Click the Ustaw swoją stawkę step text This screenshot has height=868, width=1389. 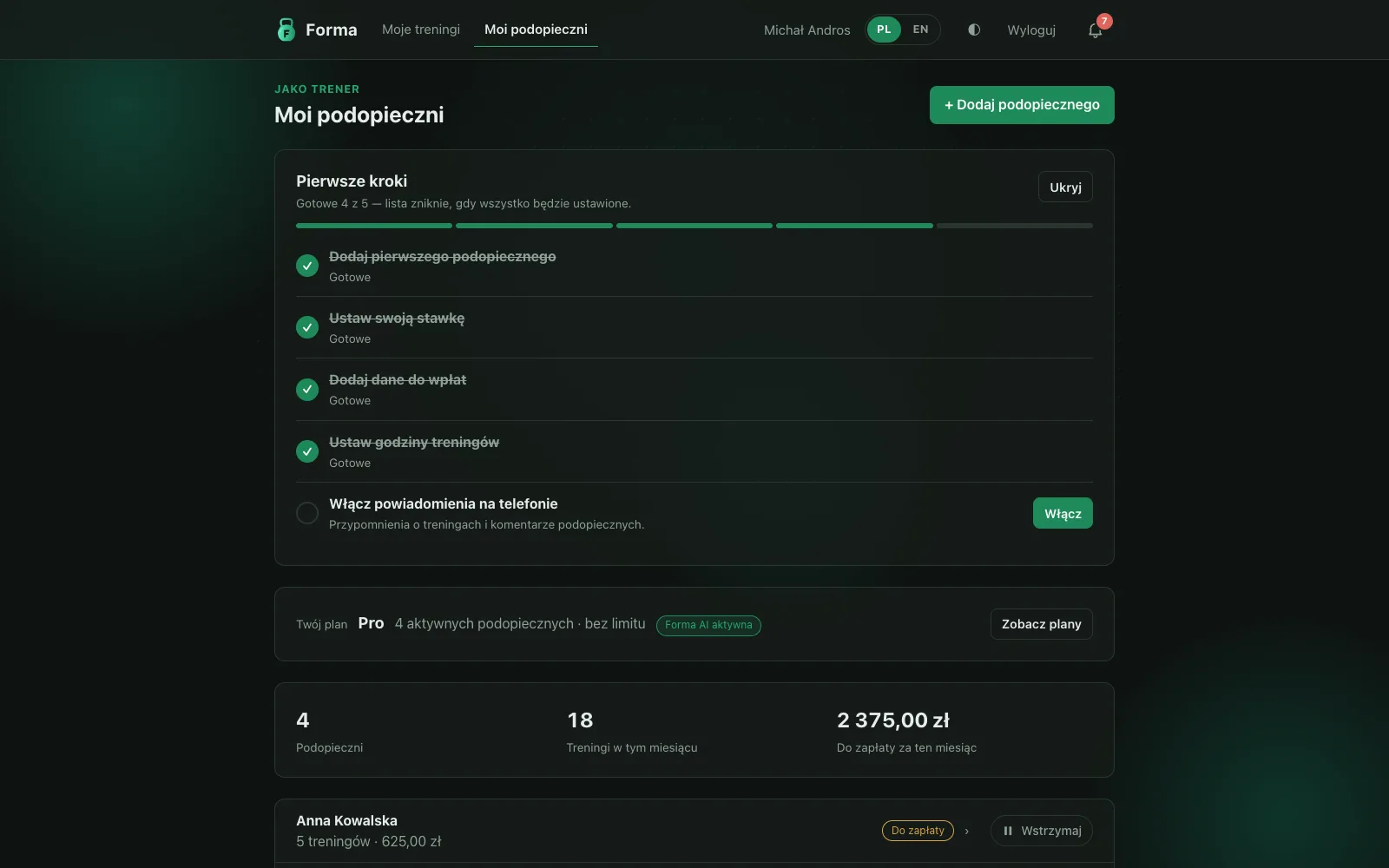[397, 319]
